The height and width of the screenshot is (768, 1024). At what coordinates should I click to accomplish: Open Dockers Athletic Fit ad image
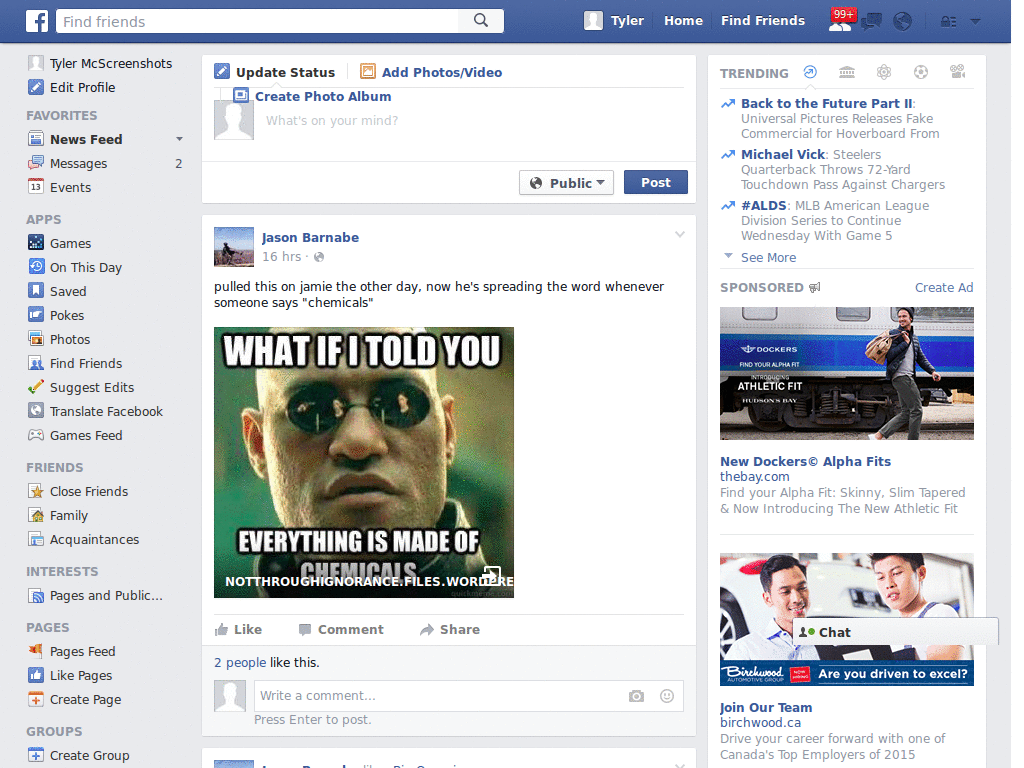click(846, 374)
